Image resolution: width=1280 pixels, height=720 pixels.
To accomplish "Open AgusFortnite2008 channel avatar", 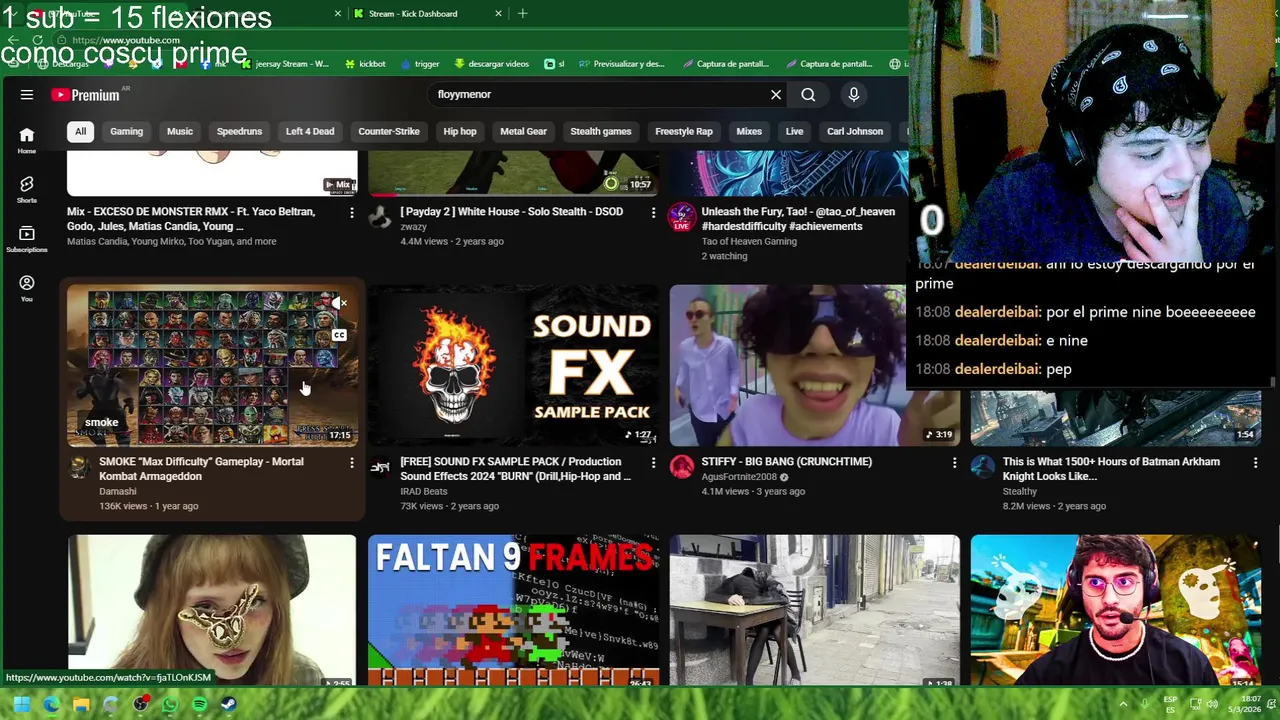I will pos(682,467).
